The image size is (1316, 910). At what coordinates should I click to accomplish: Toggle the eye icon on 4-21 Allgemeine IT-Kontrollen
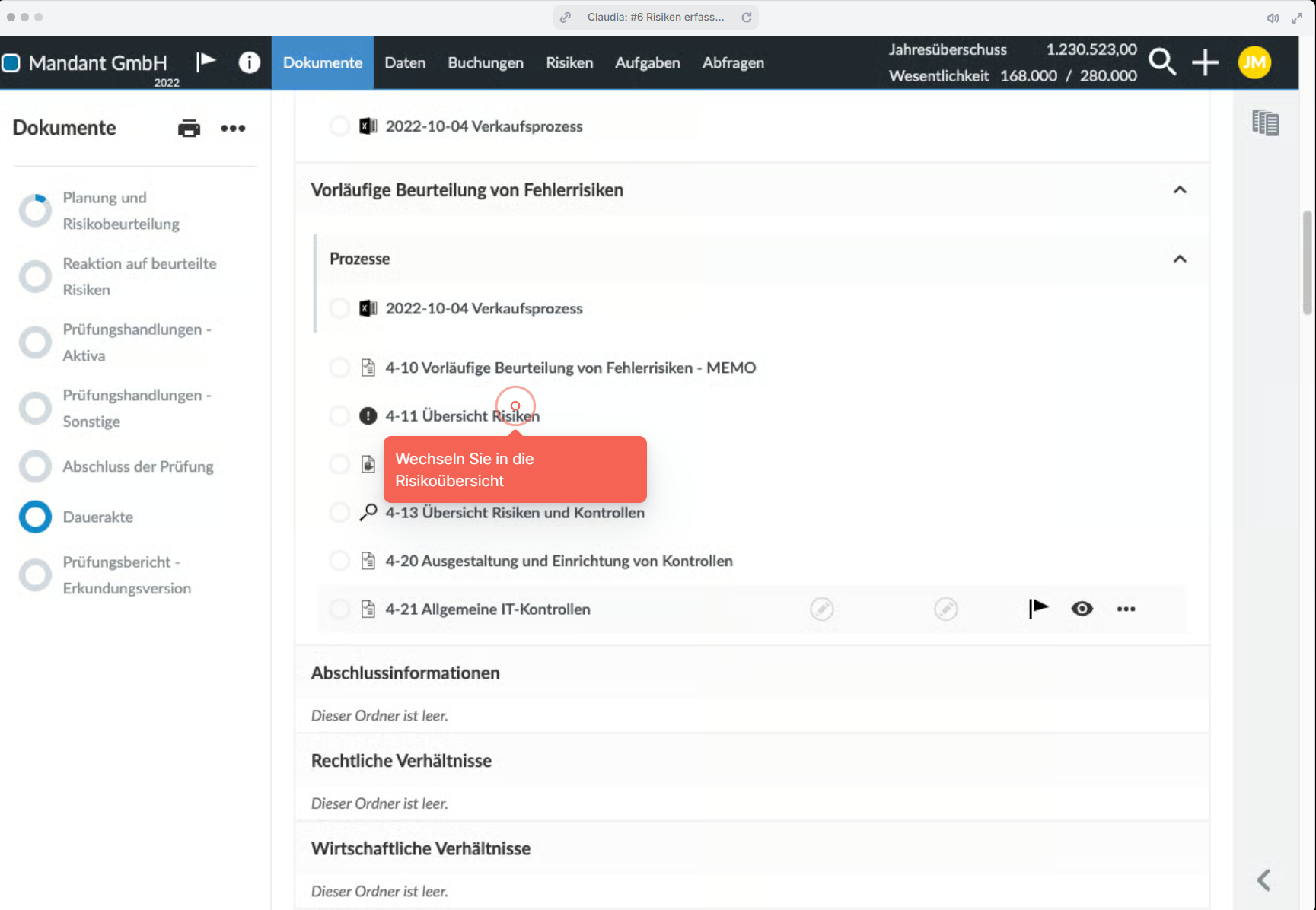(1082, 609)
